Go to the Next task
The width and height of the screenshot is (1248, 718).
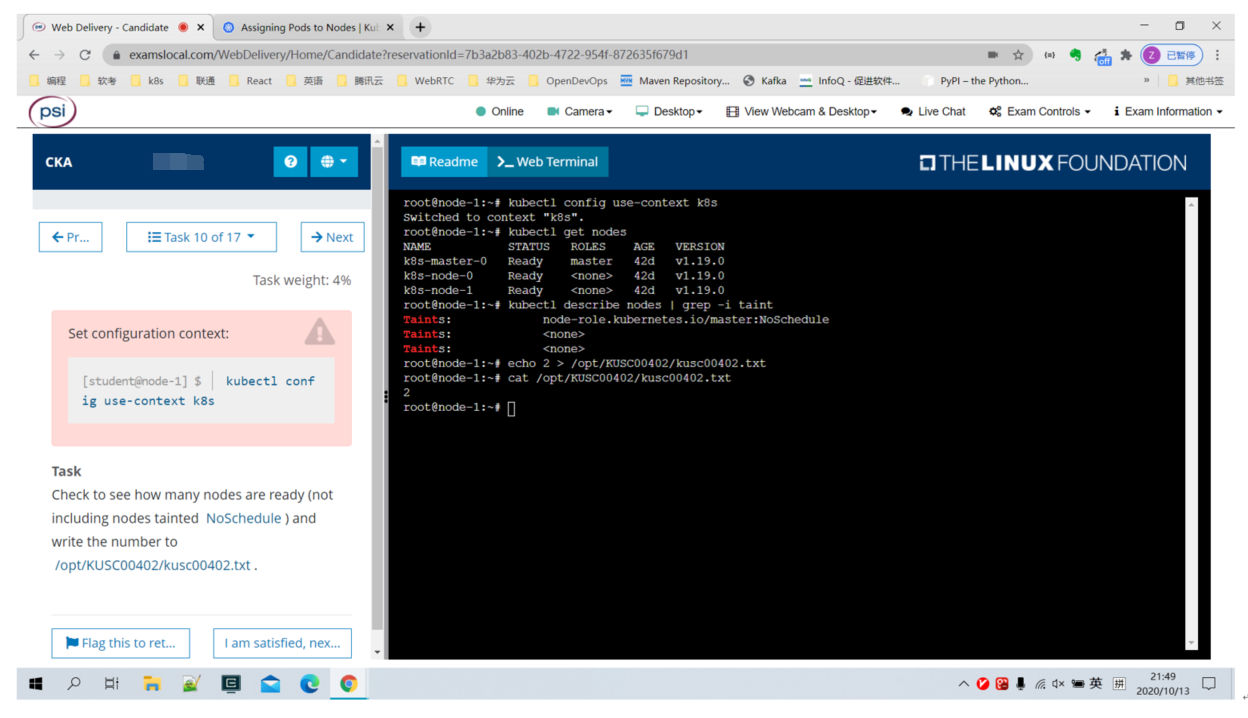[x=332, y=237]
